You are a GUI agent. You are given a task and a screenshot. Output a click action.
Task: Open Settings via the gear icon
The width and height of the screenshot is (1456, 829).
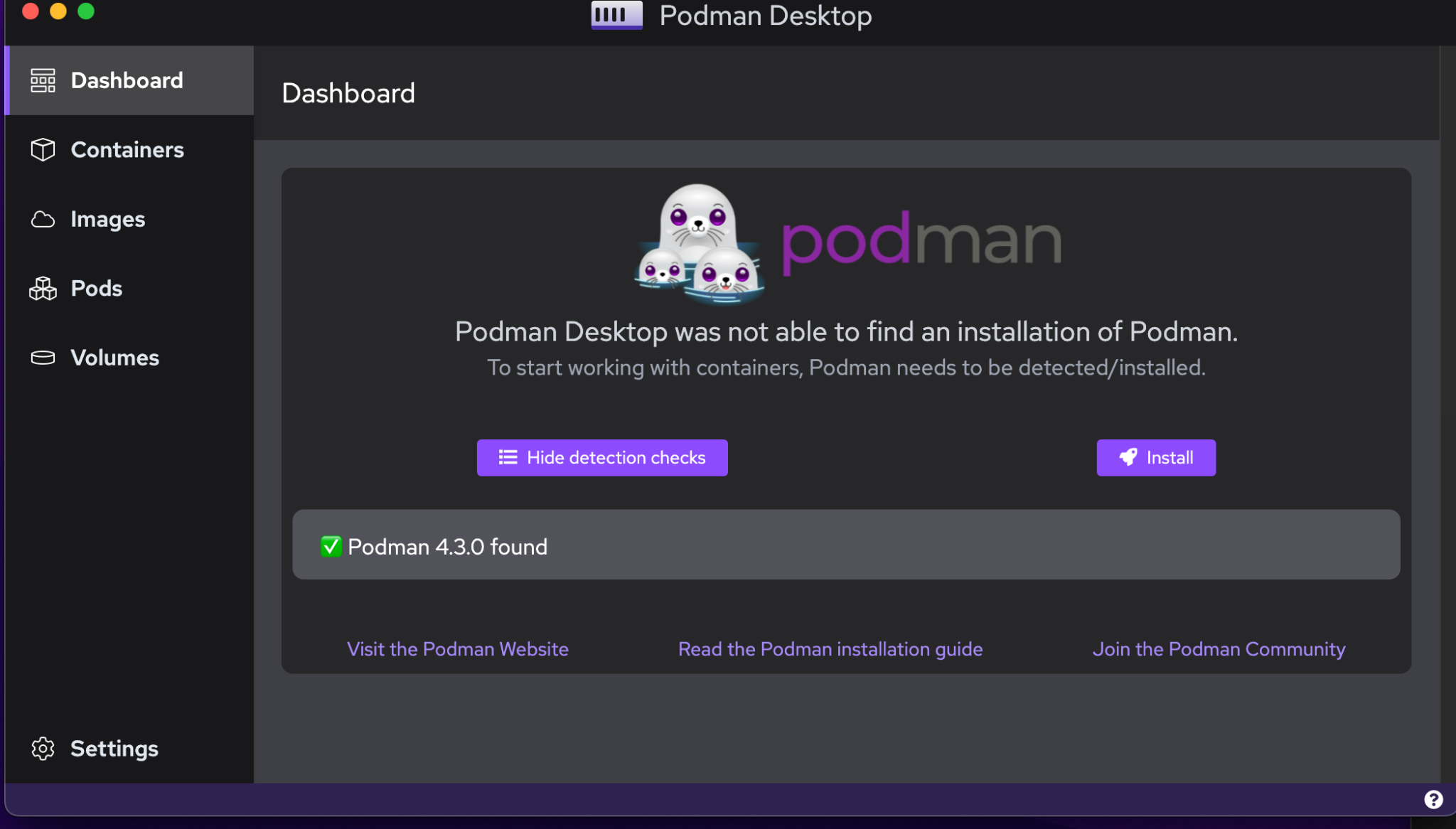[x=43, y=748]
